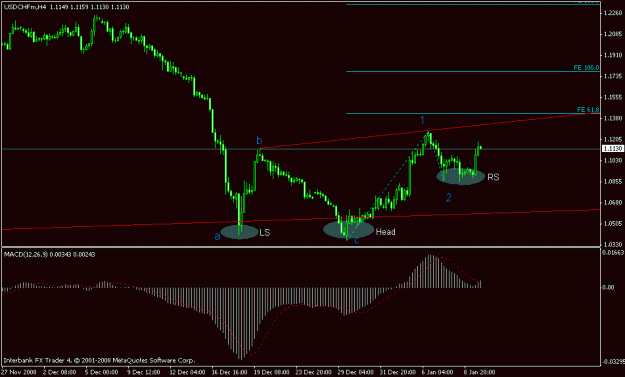
Task: Click the '31 Dec 20:00' time axis label
Action: tap(397, 372)
